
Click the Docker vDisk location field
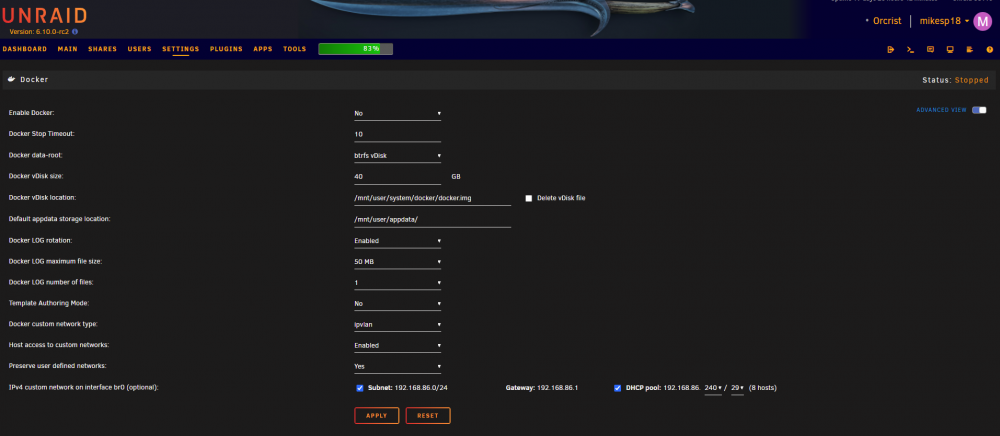(432, 198)
